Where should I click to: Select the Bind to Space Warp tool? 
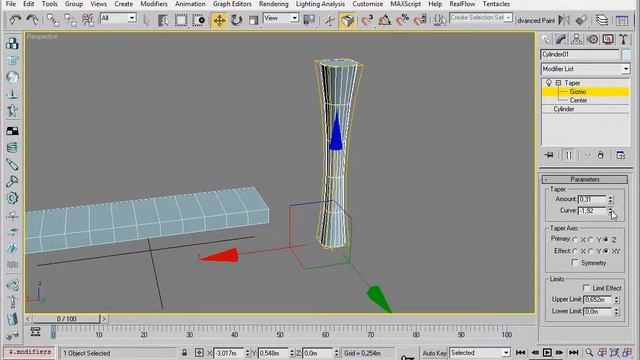click(88, 20)
